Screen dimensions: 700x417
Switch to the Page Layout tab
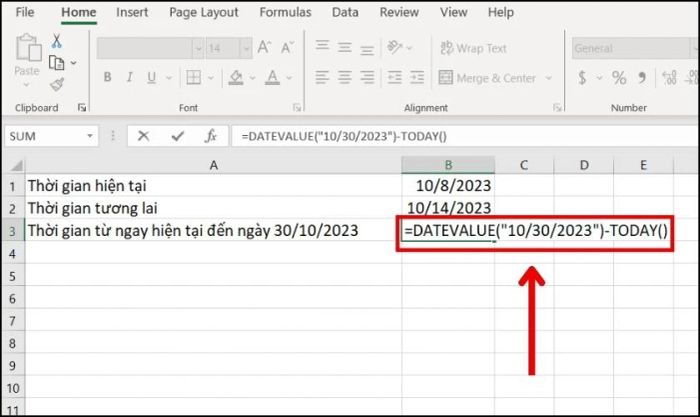coord(204,13)
